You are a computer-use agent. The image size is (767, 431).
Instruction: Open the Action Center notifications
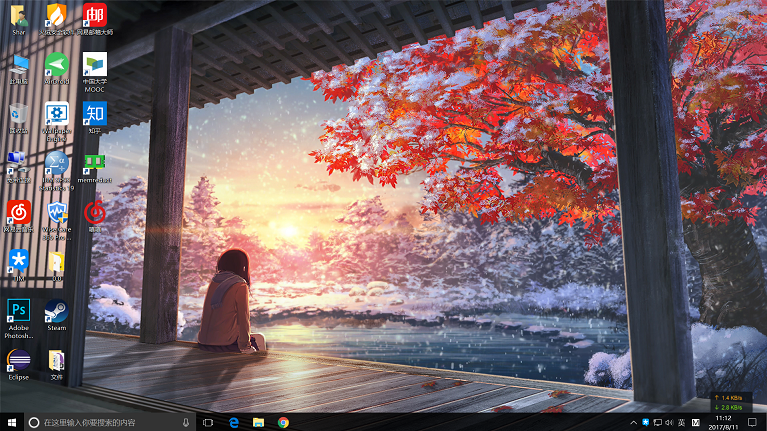[752, 422]
